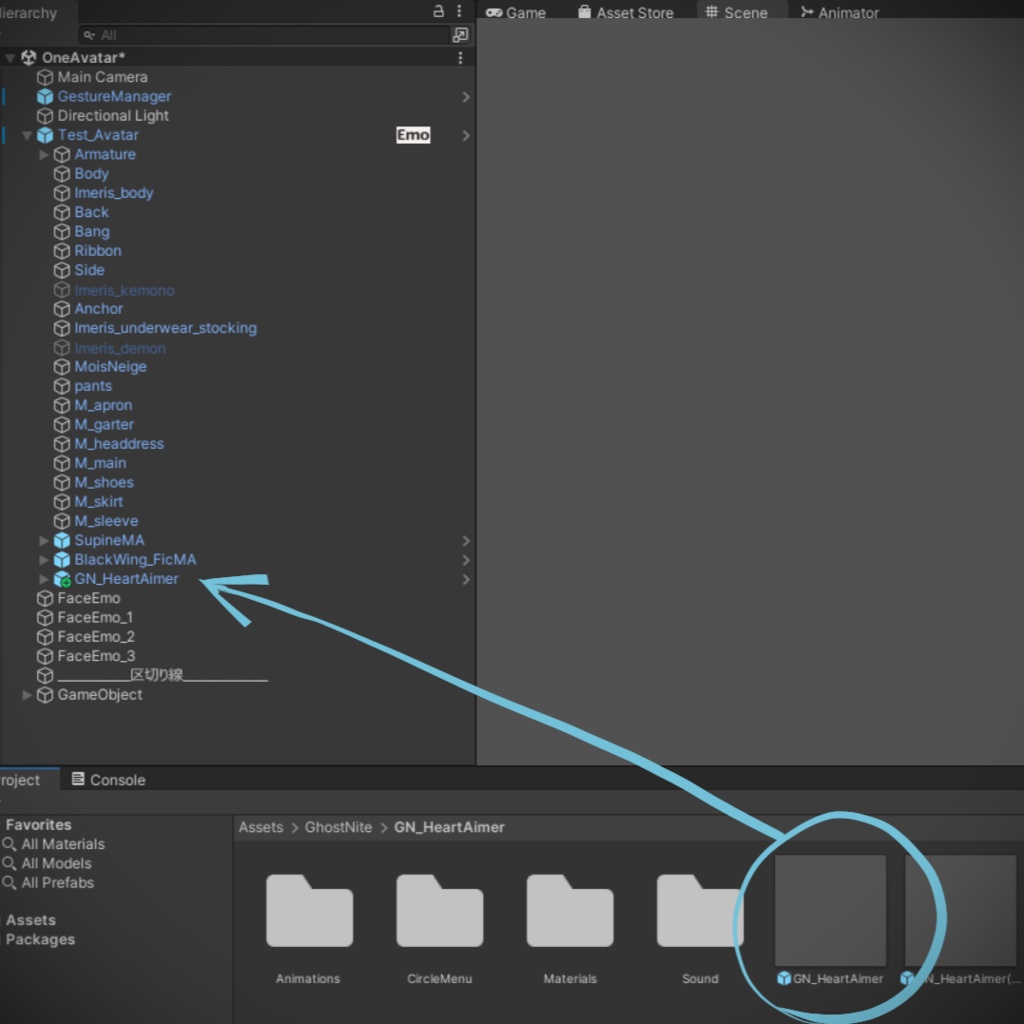1024x1024 pixels.
Task: Select FaceEmo_2 in the hierarchy
Action: pyautogui.click(x=96, y=637)
